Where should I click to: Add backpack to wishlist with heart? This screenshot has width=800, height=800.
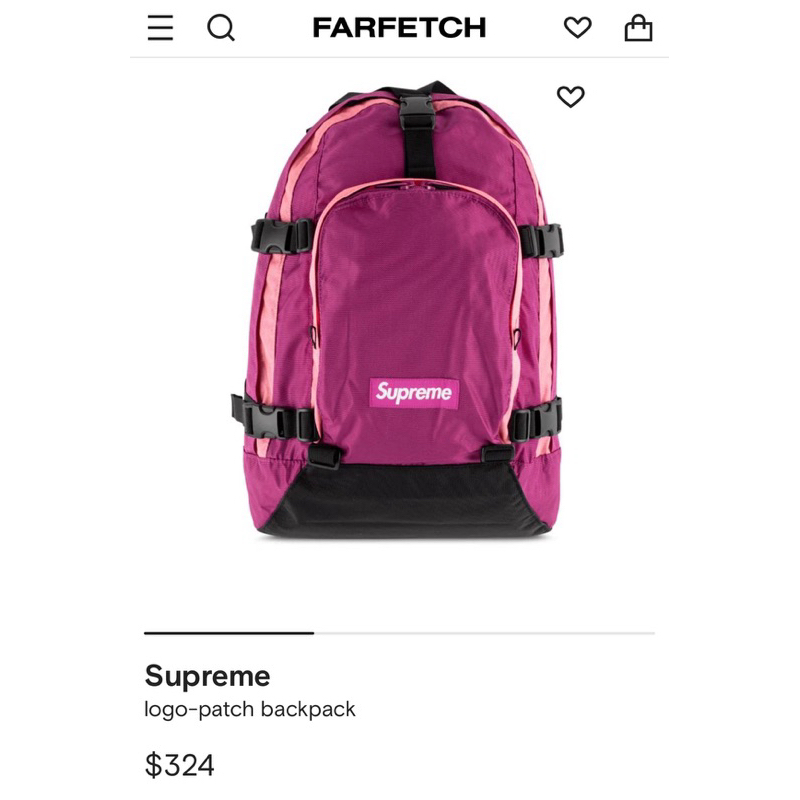pos(570,96)
